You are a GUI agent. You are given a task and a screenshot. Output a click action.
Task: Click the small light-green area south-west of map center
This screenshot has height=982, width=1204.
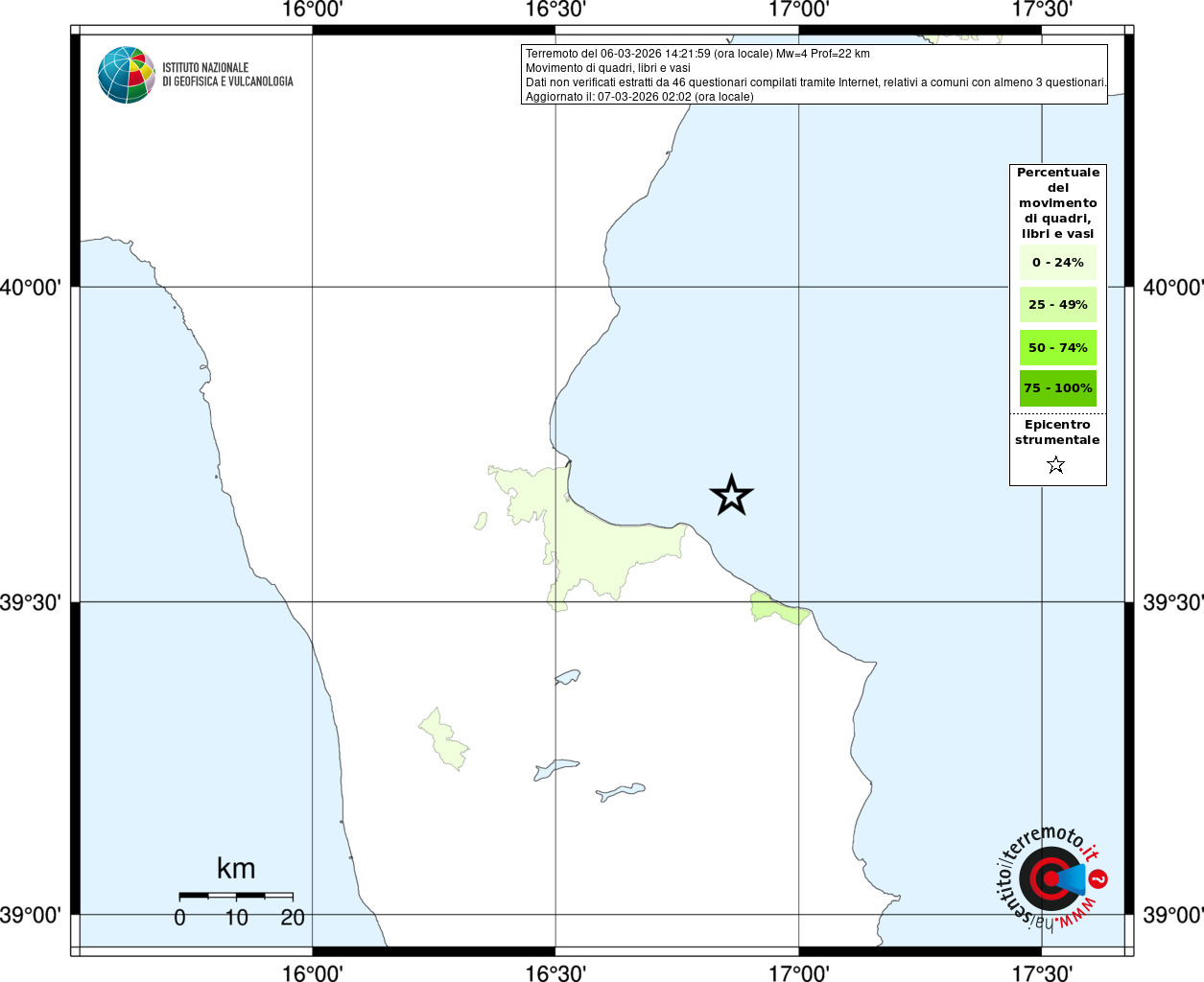(444, 740)
